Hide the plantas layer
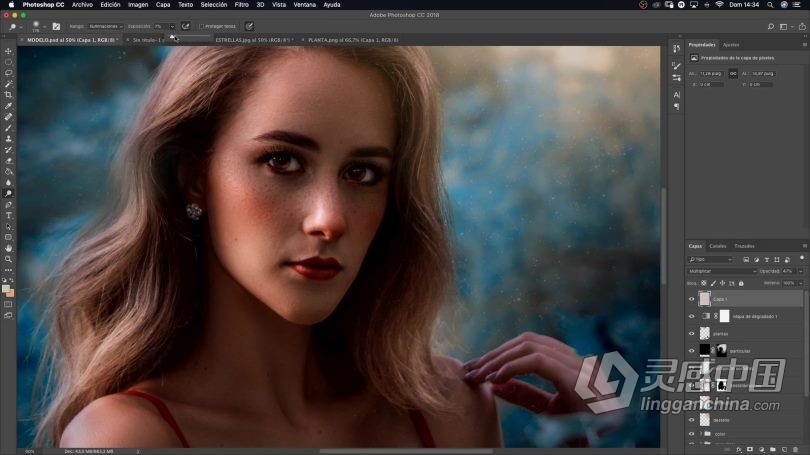Image resolution: width=810 pixels, height=455 pixels. tap(692, 334)
